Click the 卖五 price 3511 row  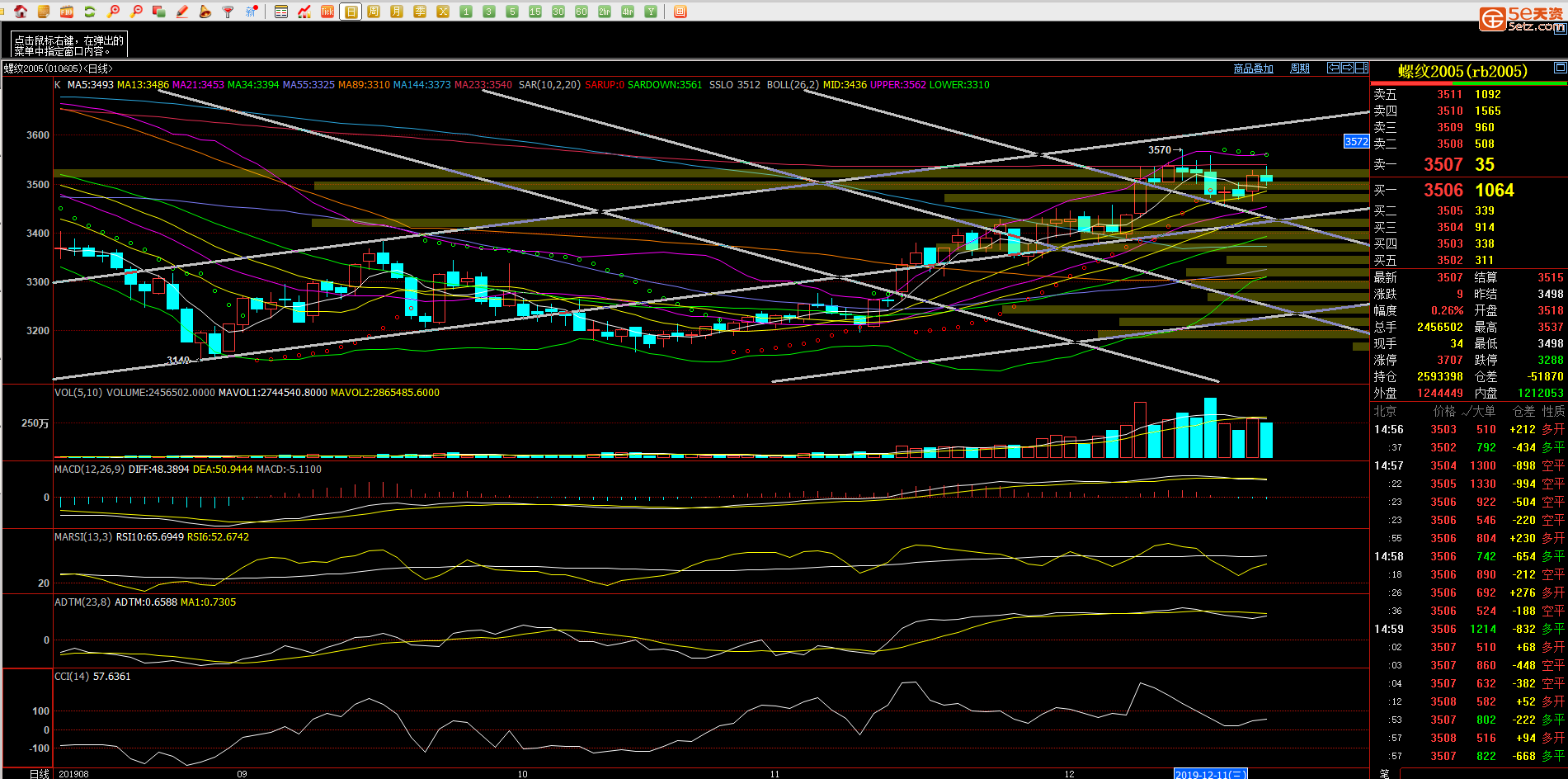tap(1468, 94)
